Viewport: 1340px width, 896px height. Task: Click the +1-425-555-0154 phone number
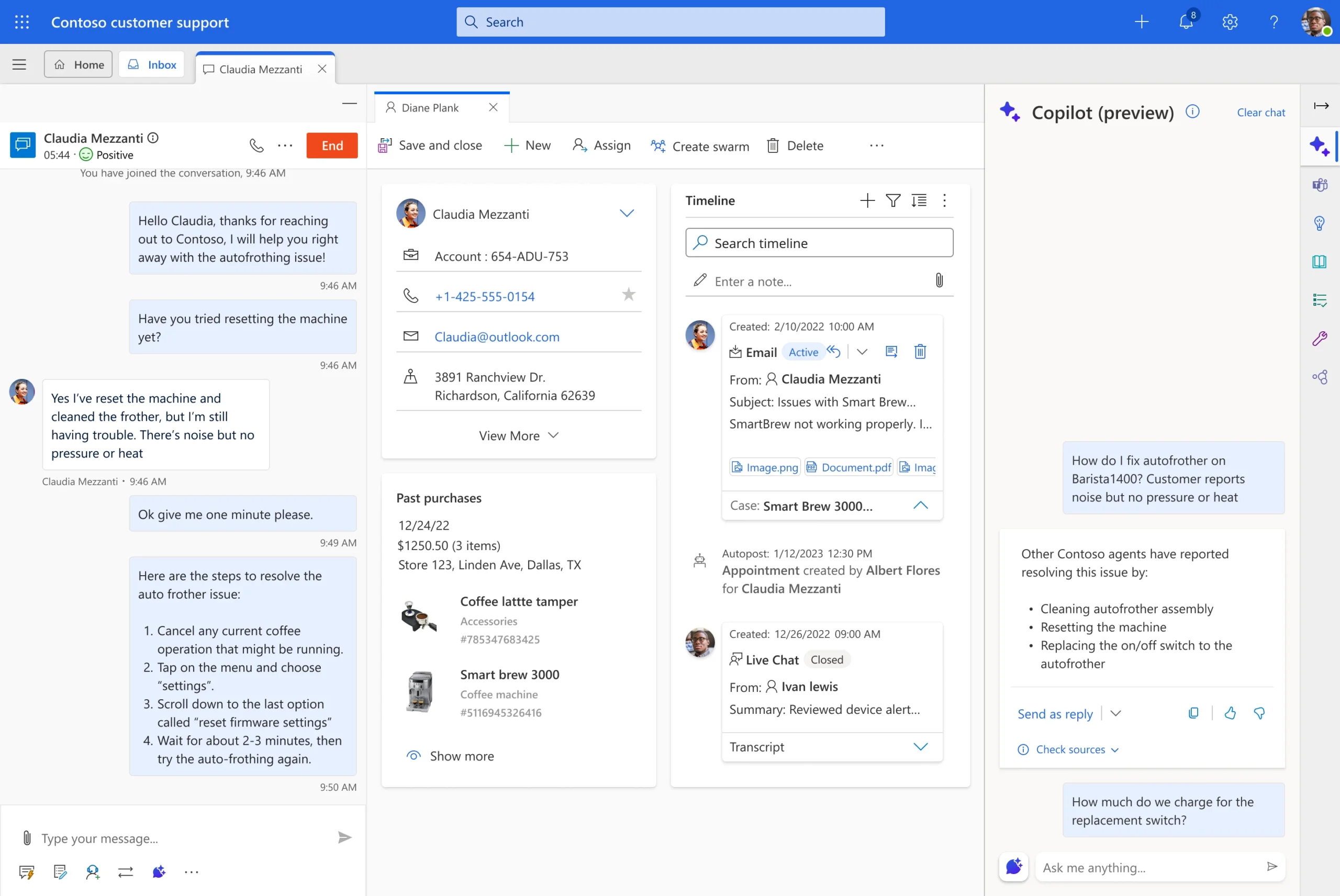(484, 296)
